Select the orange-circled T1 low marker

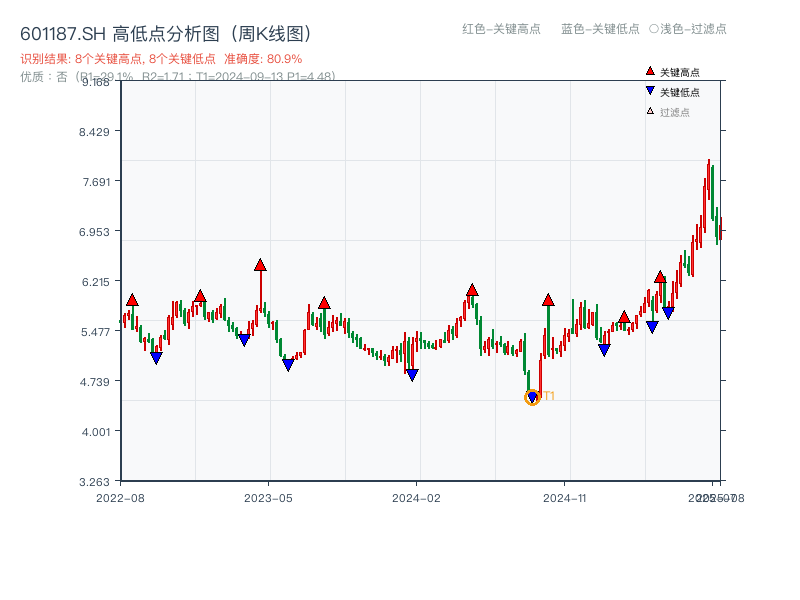[532, 397]
